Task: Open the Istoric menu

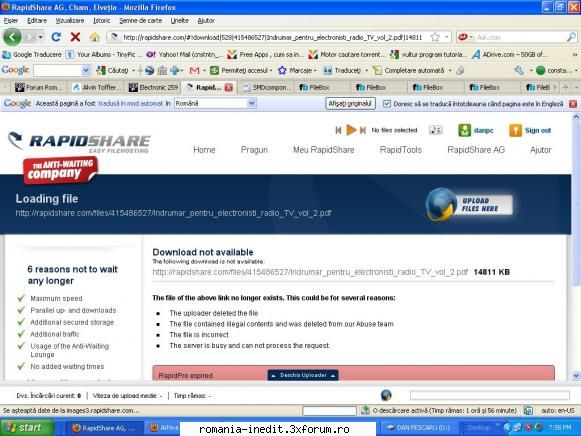Action: 102,21
